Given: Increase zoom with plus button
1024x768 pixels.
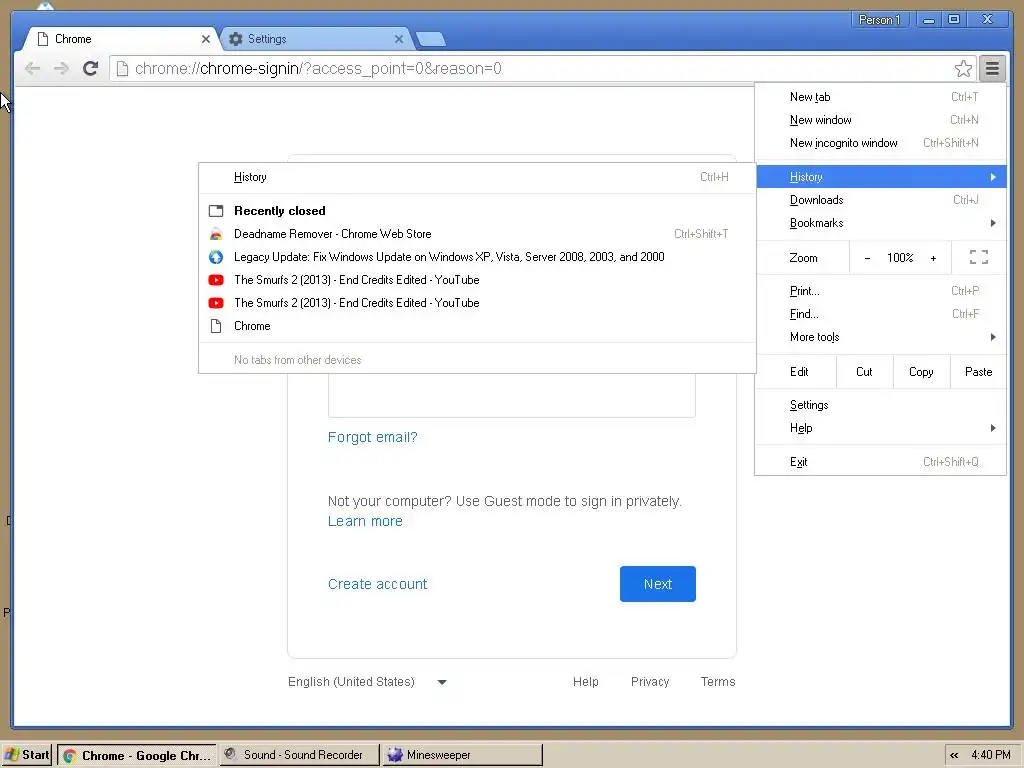Looking at the screenshot, I should click(x=933, y=258).
